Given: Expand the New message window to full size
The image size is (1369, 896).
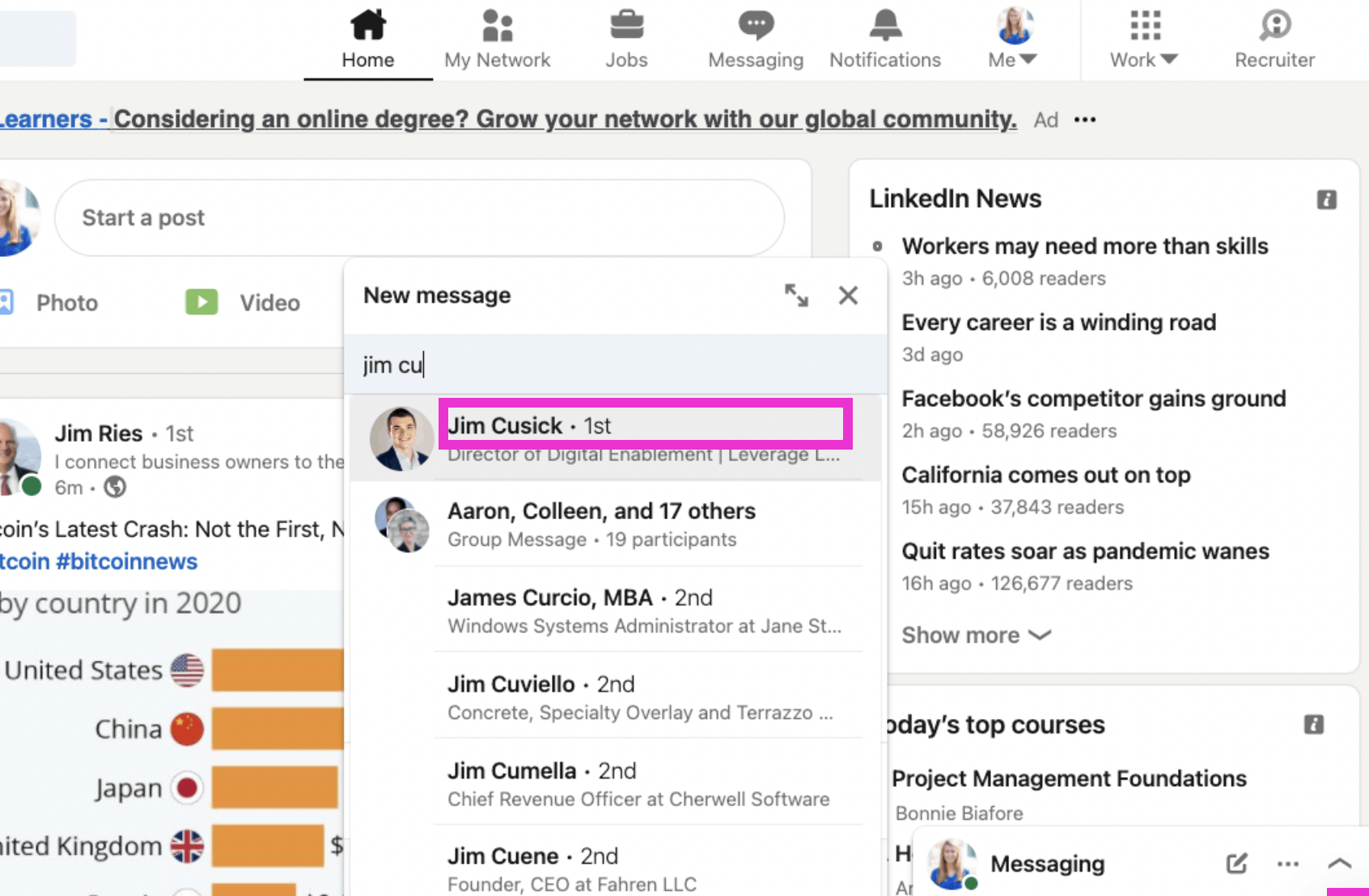Looking at the screenshot, I should 796,295.
